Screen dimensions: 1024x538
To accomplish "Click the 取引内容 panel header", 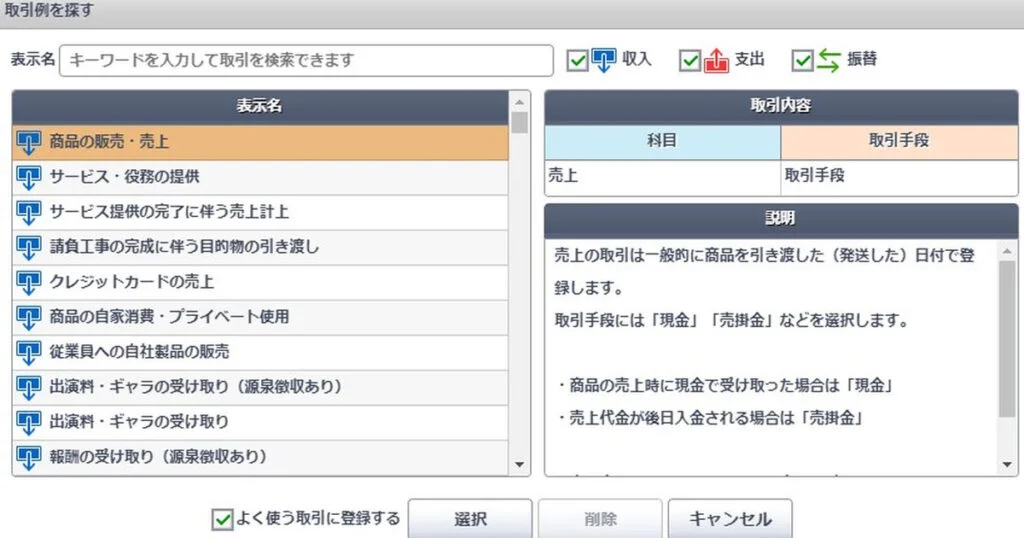I will tap(781, 106).
